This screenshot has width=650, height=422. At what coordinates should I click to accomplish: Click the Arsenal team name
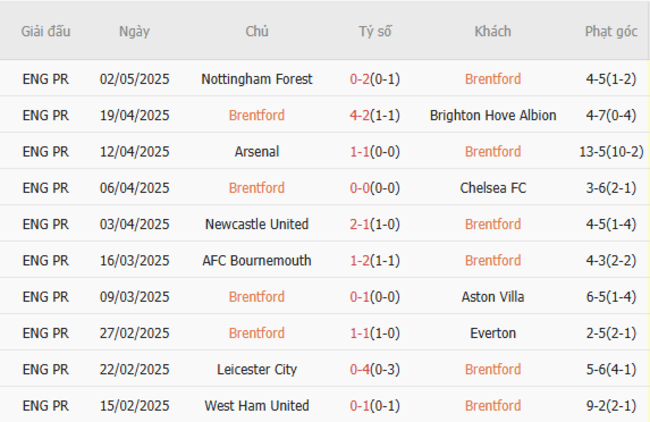[x=256, y=152]
